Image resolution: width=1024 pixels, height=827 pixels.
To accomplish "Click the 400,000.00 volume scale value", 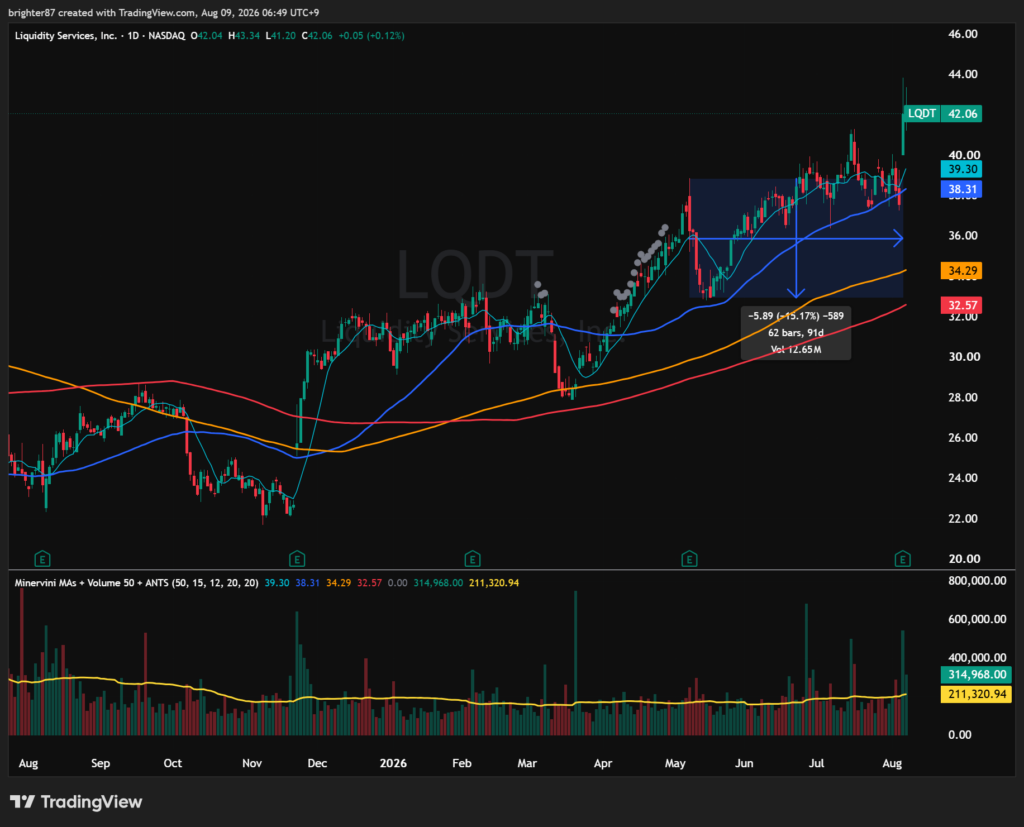I will tap(977, 658).
